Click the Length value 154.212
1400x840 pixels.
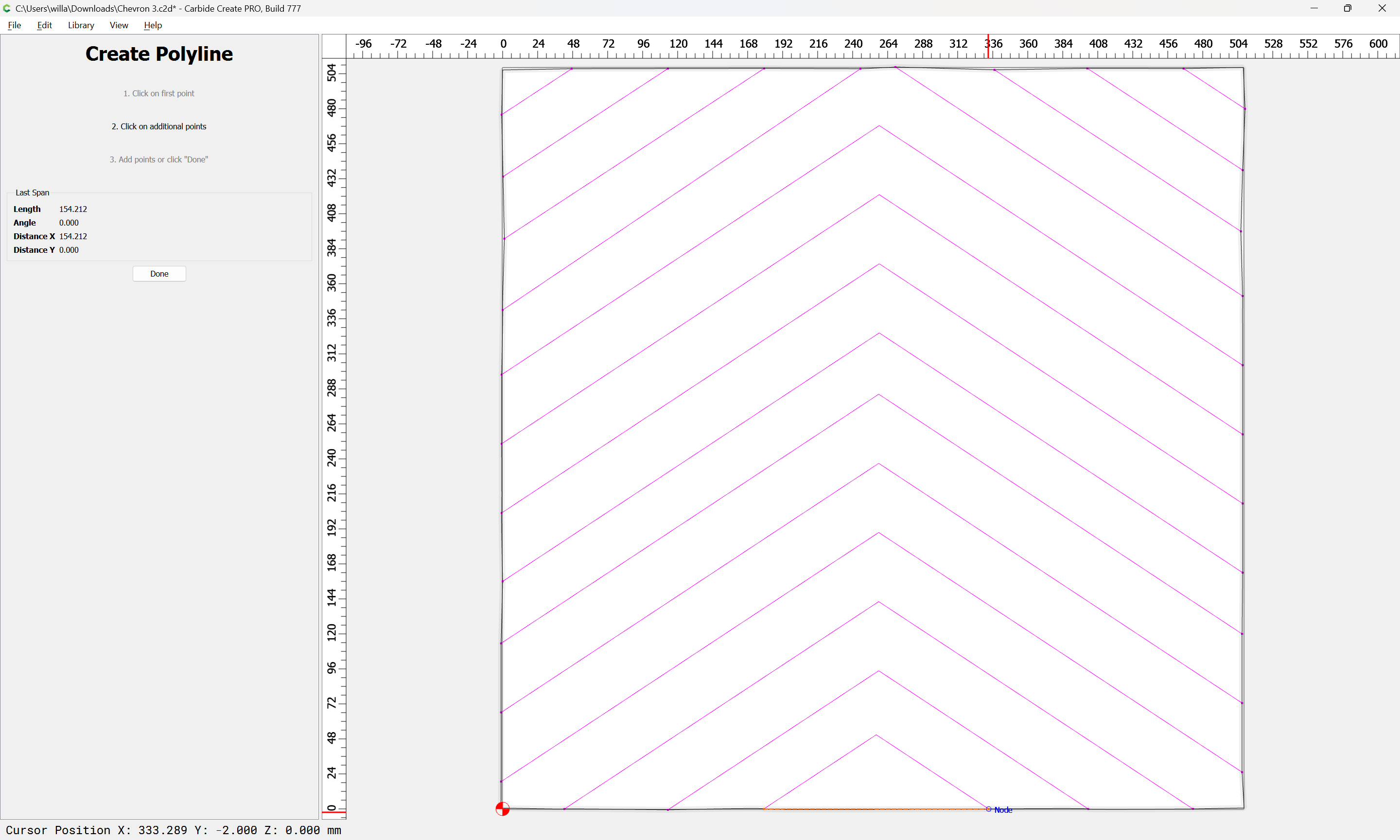pyautogui.click(x=73, y=209)
